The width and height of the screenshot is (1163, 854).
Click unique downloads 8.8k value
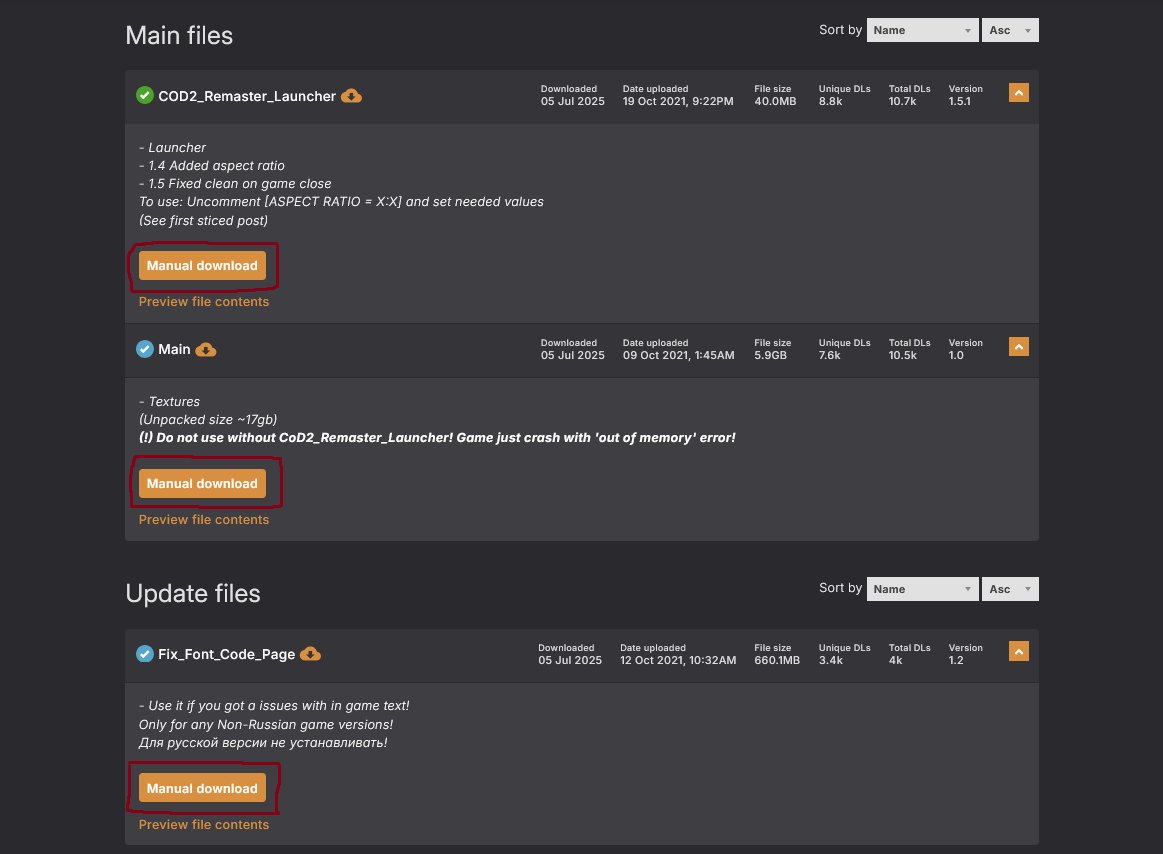tap(831, 102)
